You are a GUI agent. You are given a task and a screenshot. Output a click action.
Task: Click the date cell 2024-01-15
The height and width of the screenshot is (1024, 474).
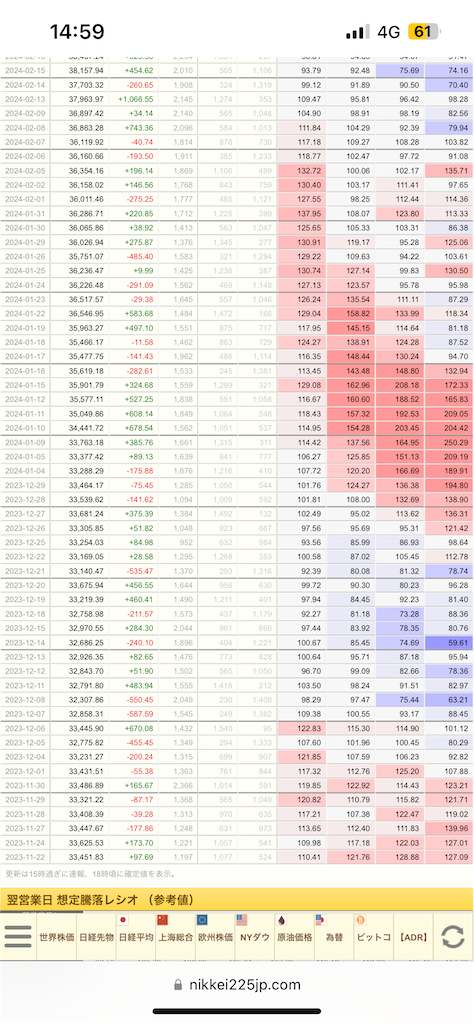click(26, 384)
